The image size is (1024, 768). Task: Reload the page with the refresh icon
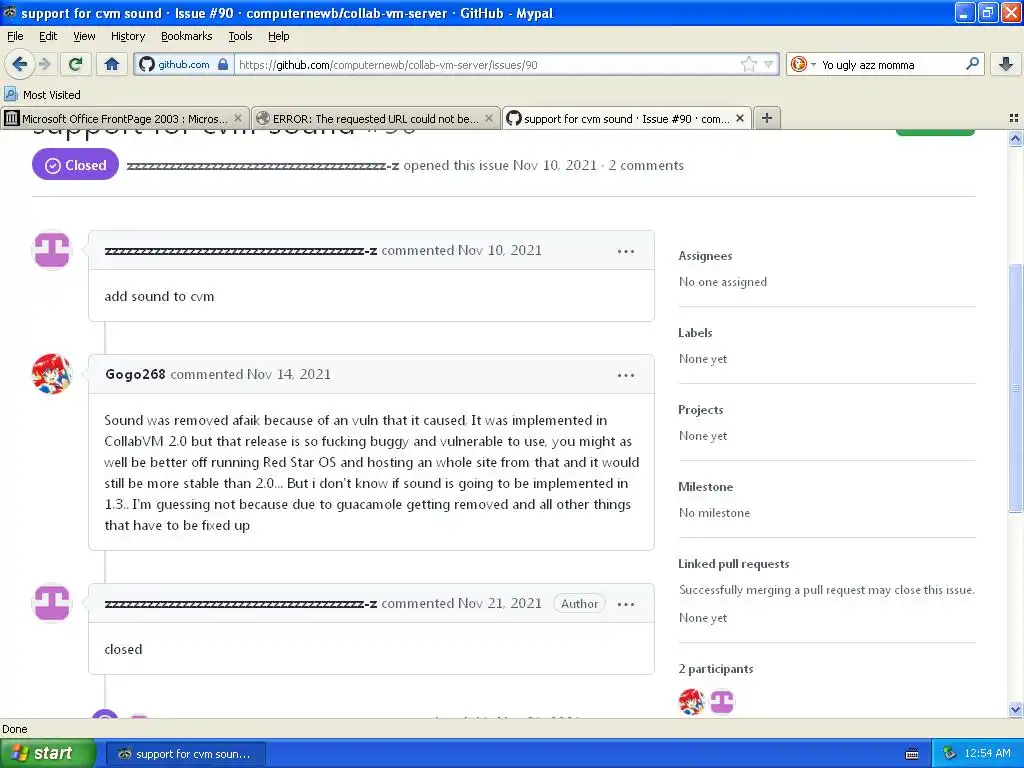tap(75, 64)
